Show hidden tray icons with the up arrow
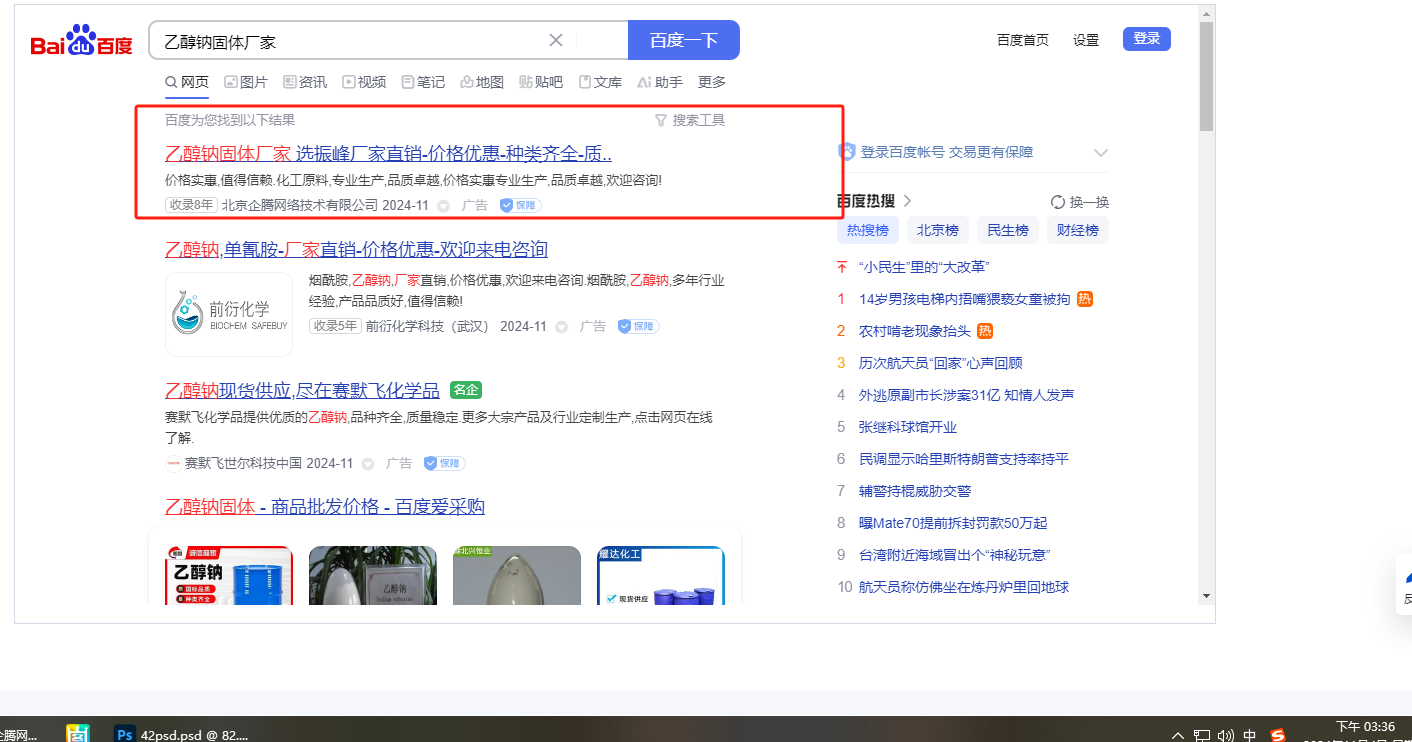The image size is (1412, 742). [1178, 736]
